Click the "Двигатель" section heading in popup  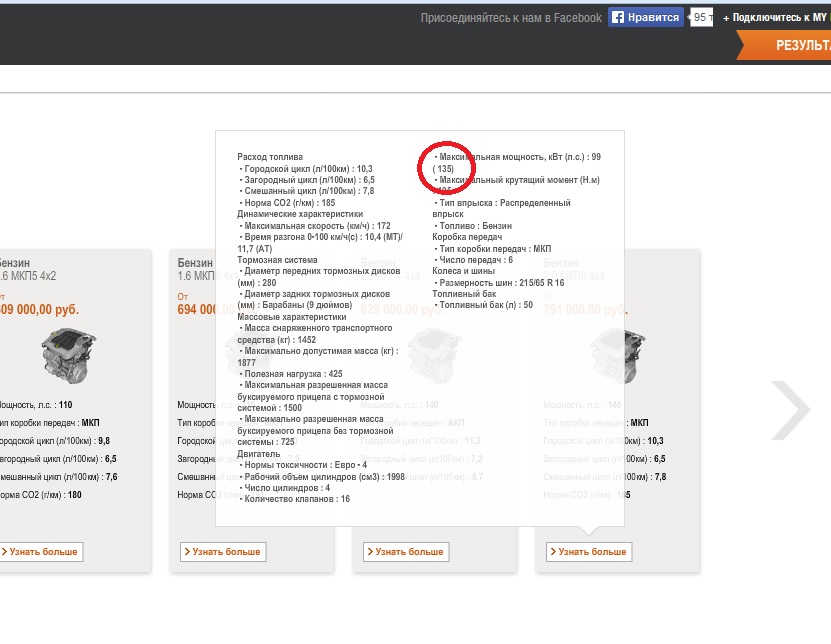(259, 453)
